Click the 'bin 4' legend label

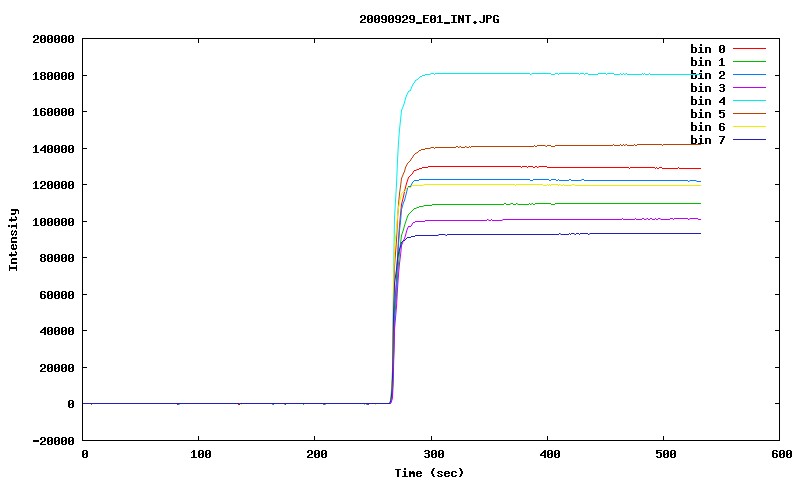click(708, 101)
